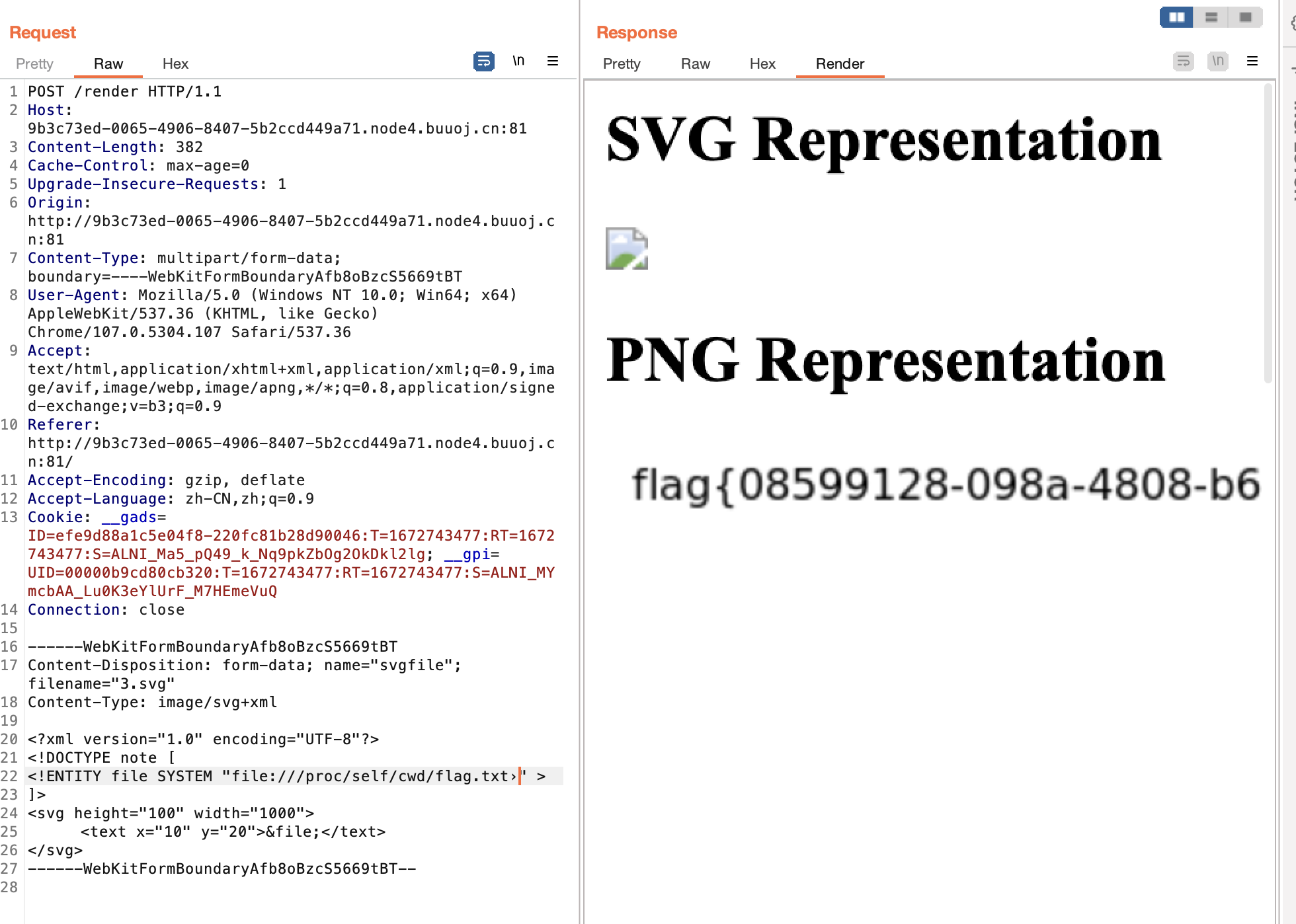
Task: Click the Cookie __gads header name
Action: click(x=130, y=517)
